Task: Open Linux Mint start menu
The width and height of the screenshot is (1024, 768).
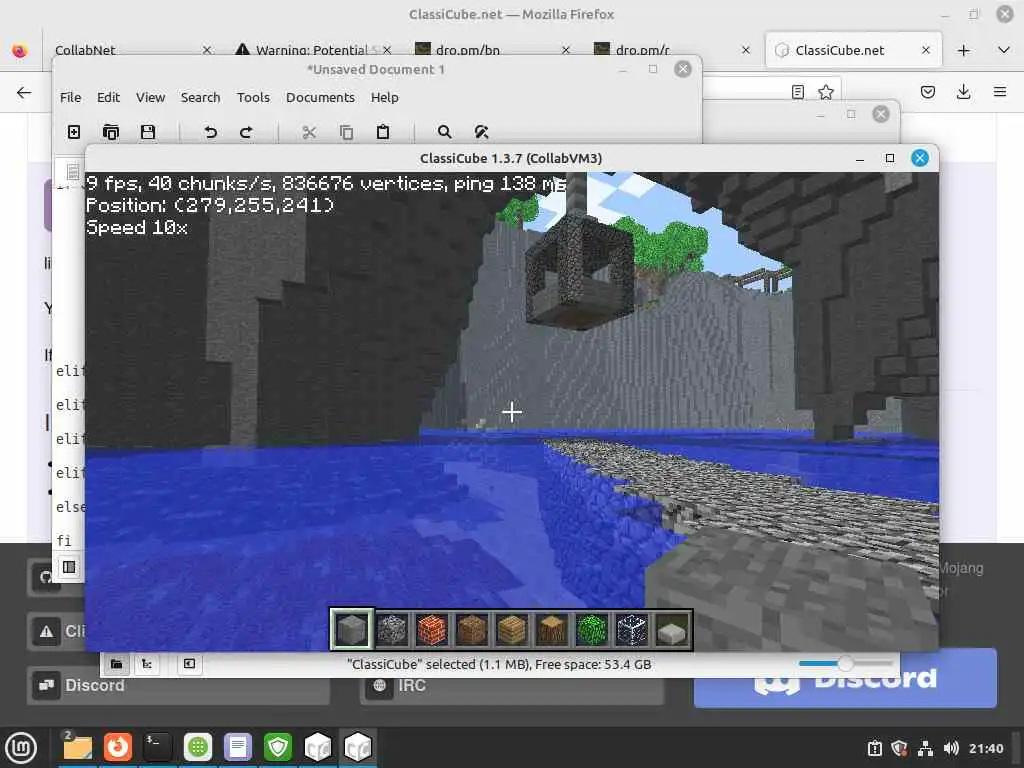Action: pos(22,747)
